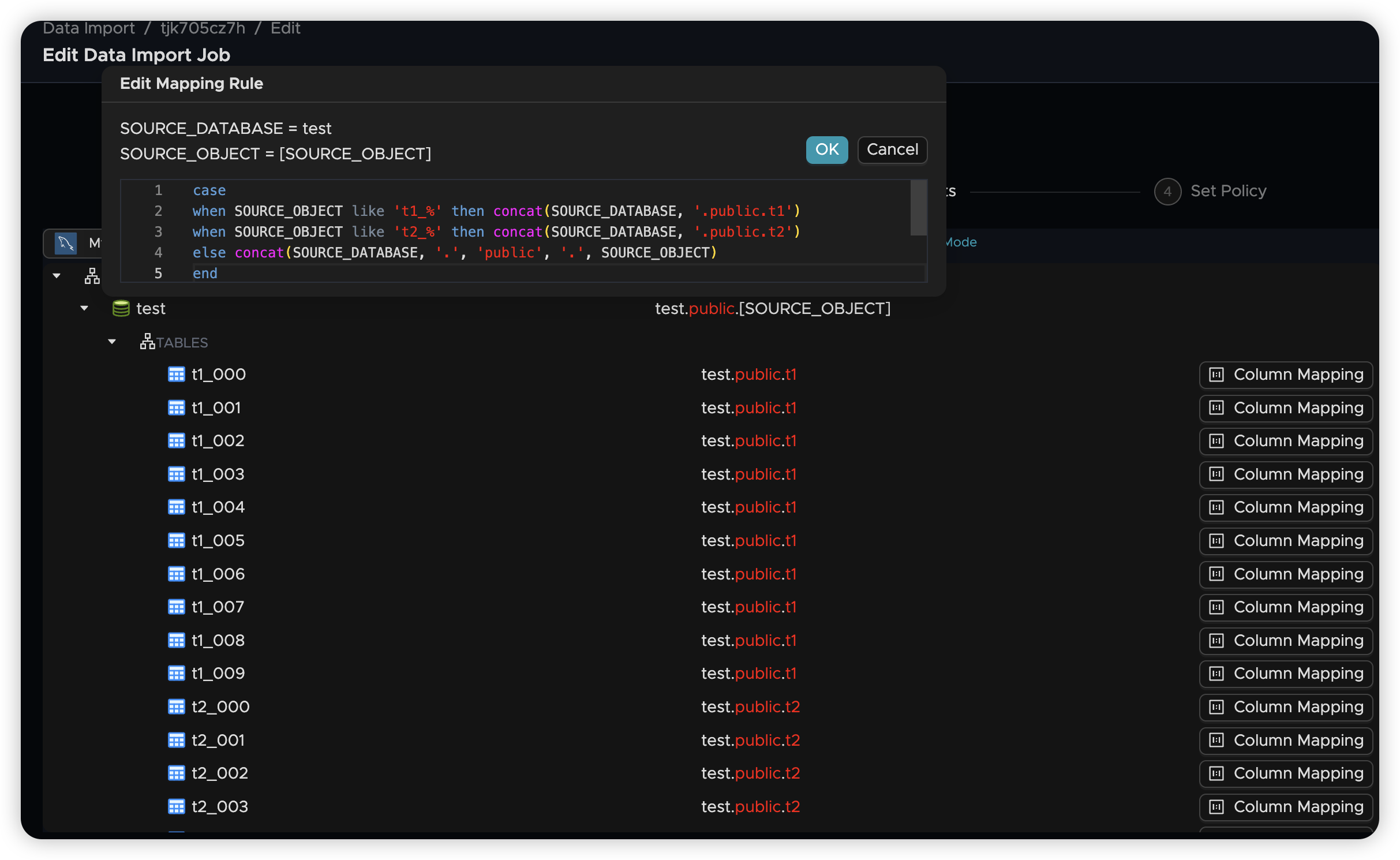Screen dimensions: 1400x860
Task: Click the table icon for t1_008
Action: click(176, 641)
